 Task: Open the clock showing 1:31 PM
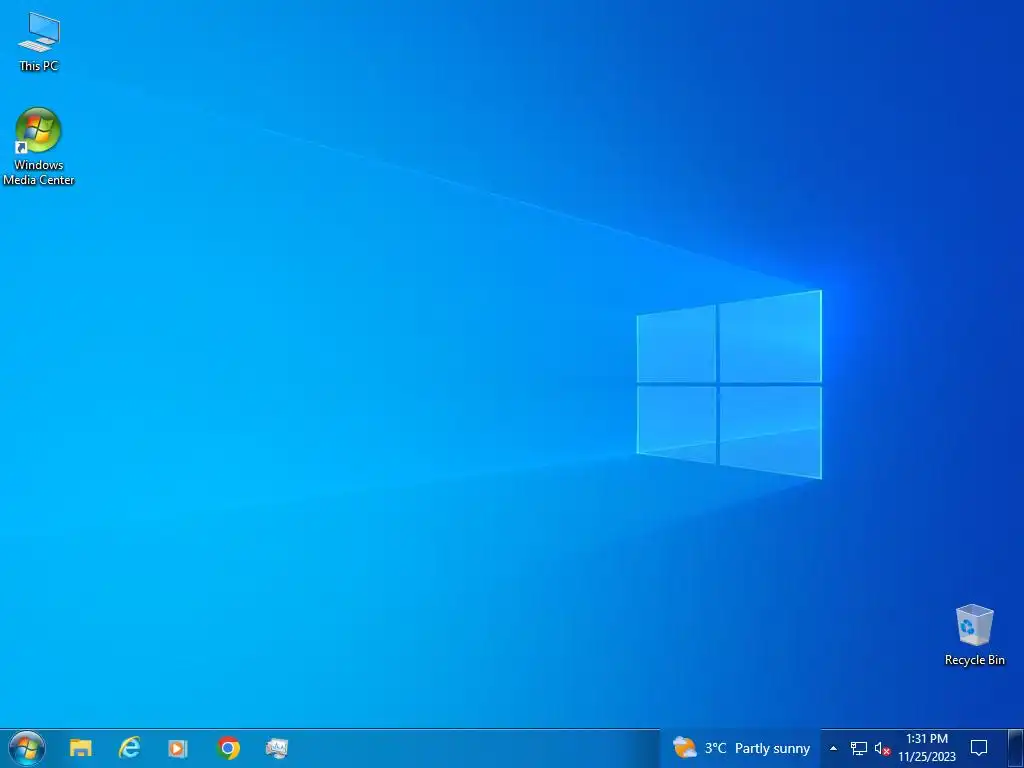tap(927, 748)
